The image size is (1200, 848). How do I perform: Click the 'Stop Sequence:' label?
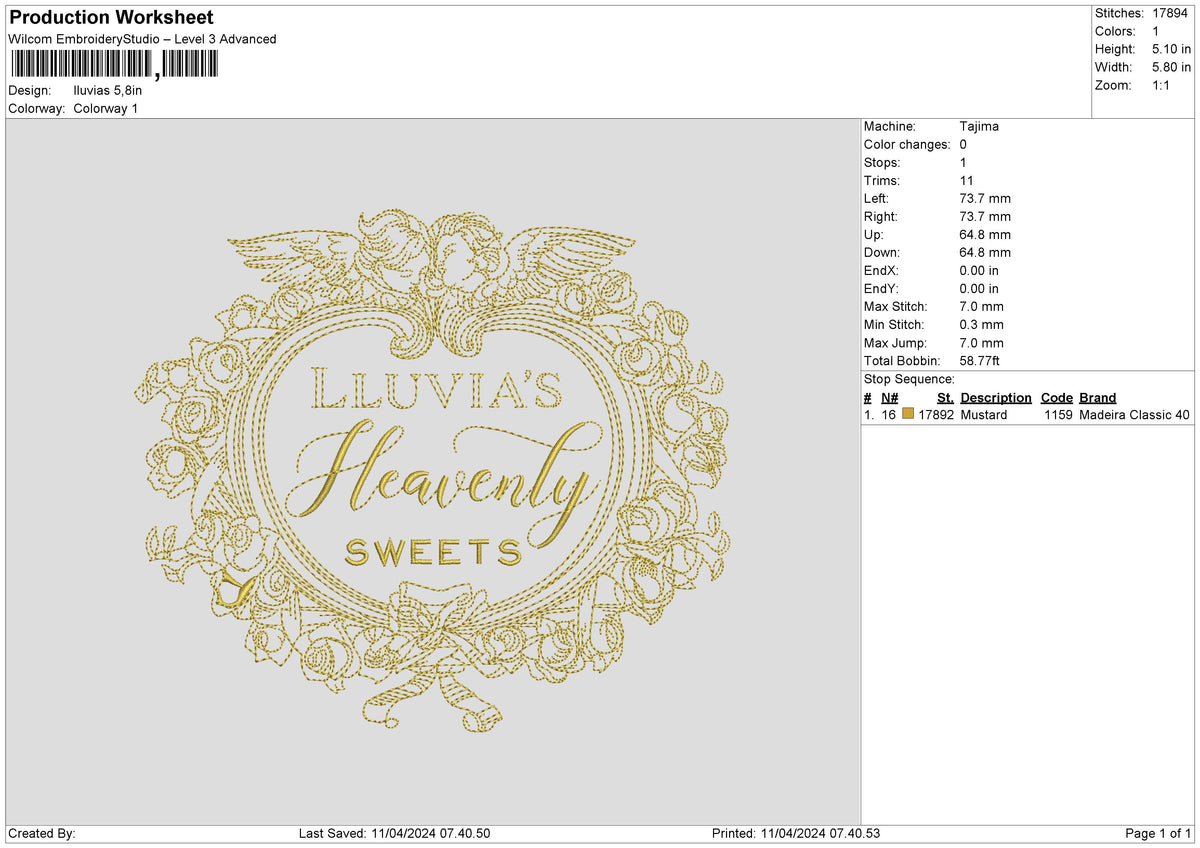pos(909,379)
